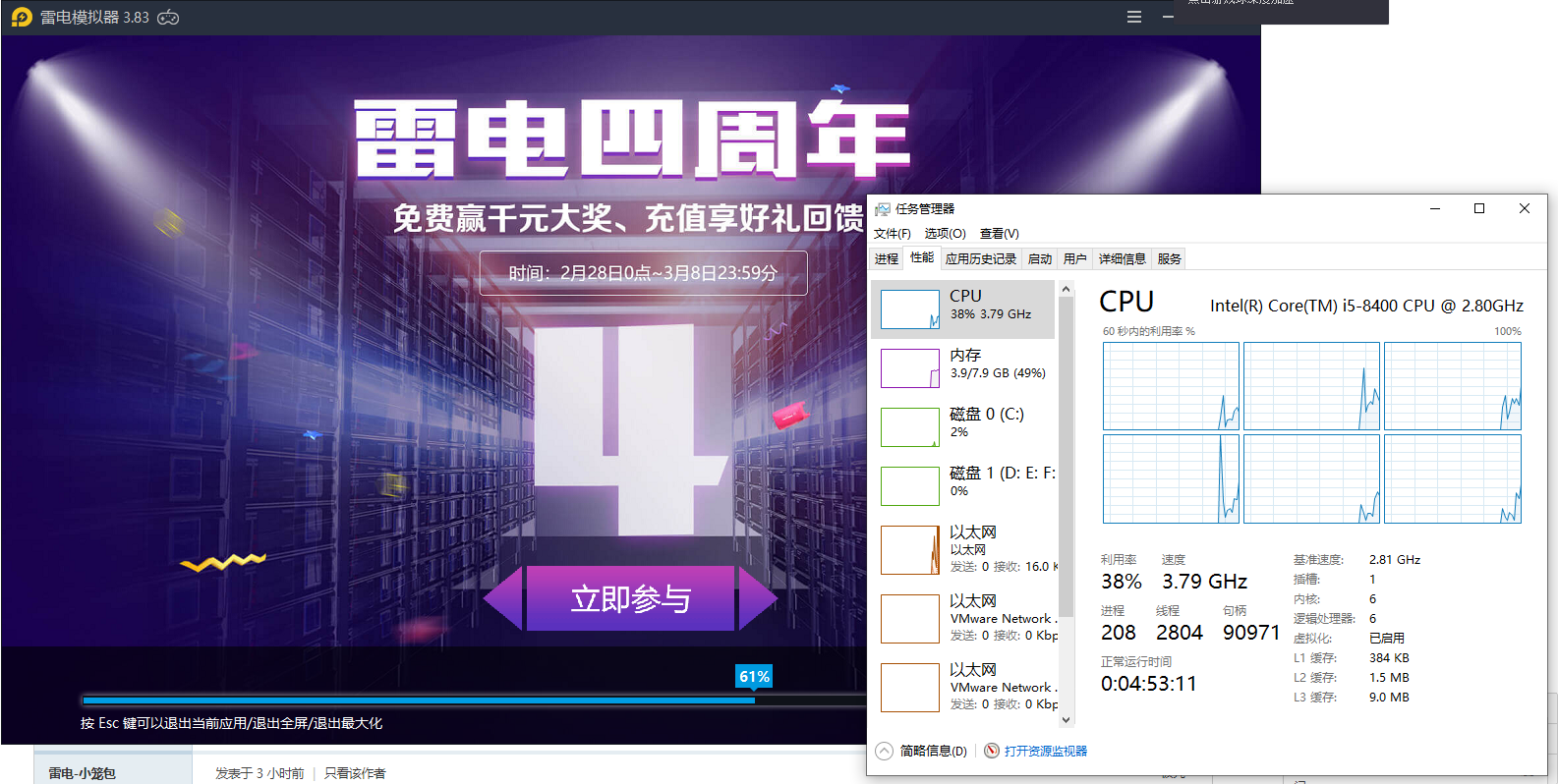
Task: Click the sidebar scroll up arrow
Action: 1066,290
